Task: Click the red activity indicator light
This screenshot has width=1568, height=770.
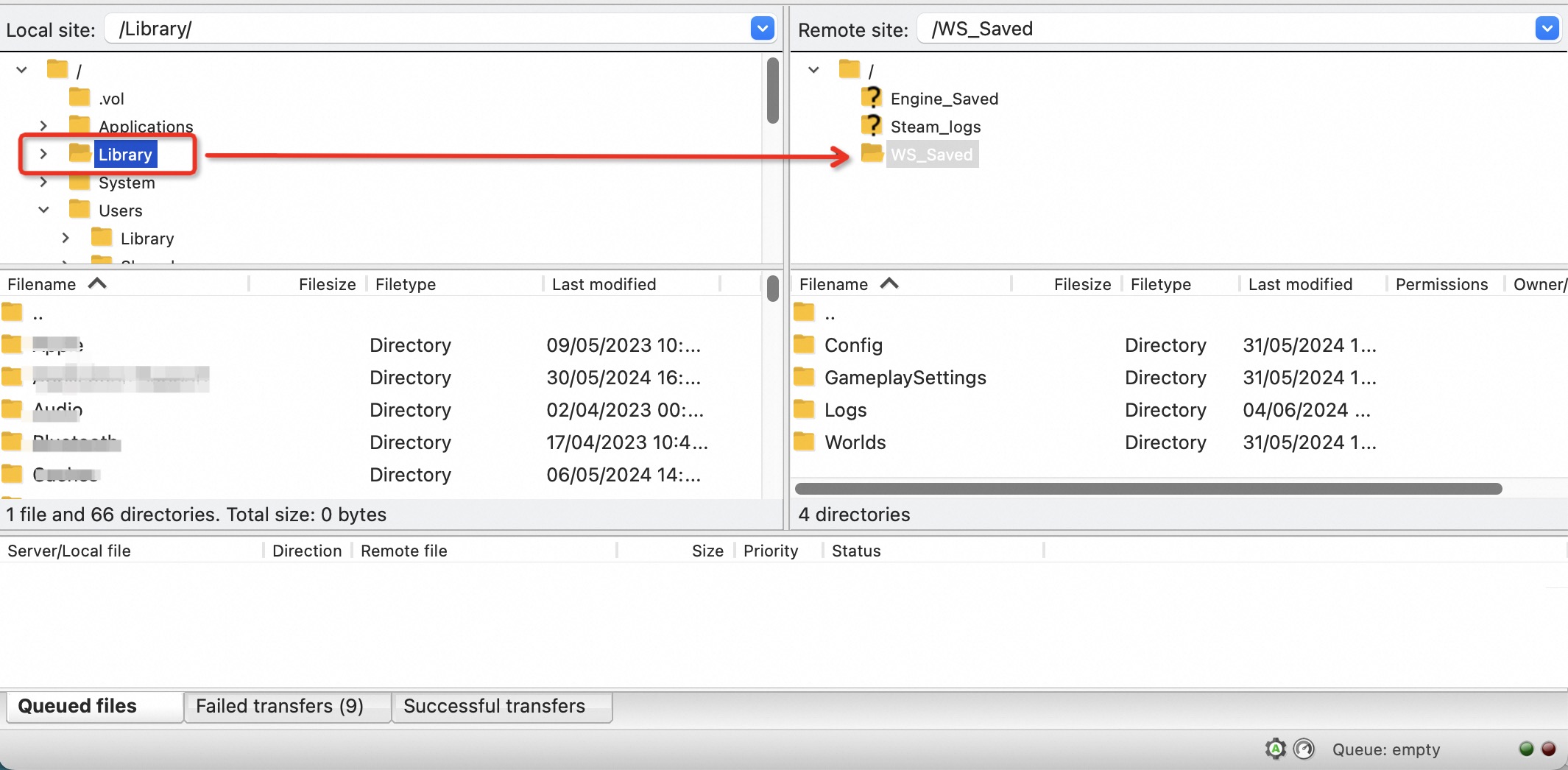Action: 1549,749
